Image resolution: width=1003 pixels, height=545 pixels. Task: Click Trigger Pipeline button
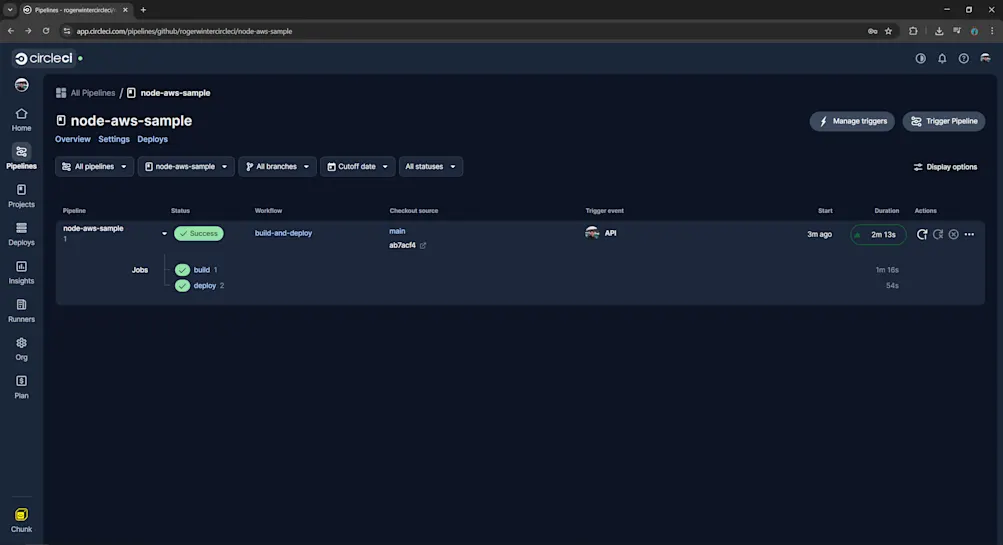(944, 121)
